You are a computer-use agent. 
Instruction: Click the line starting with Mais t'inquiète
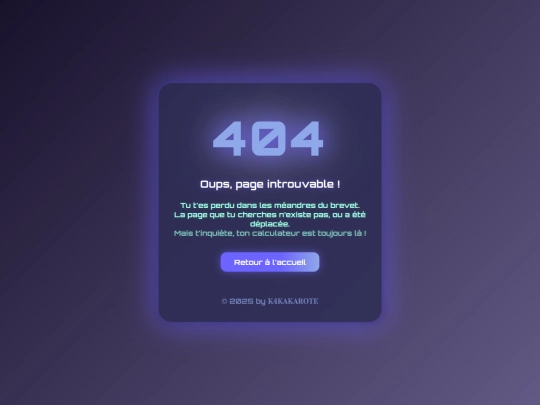[x=270, y=233]
